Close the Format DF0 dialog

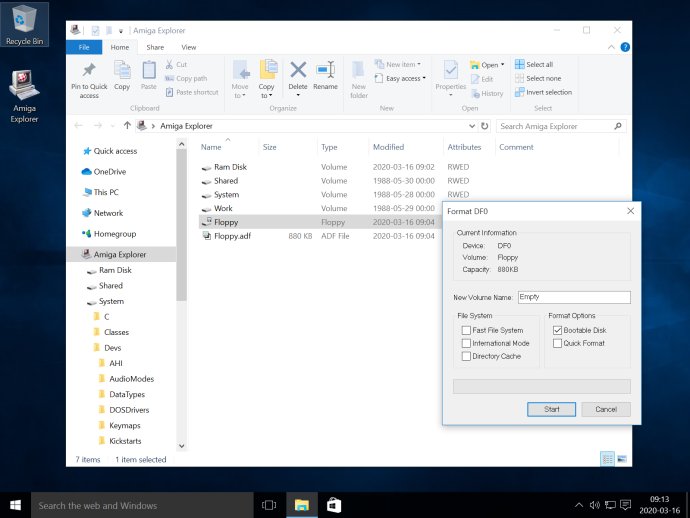[631, 211]
